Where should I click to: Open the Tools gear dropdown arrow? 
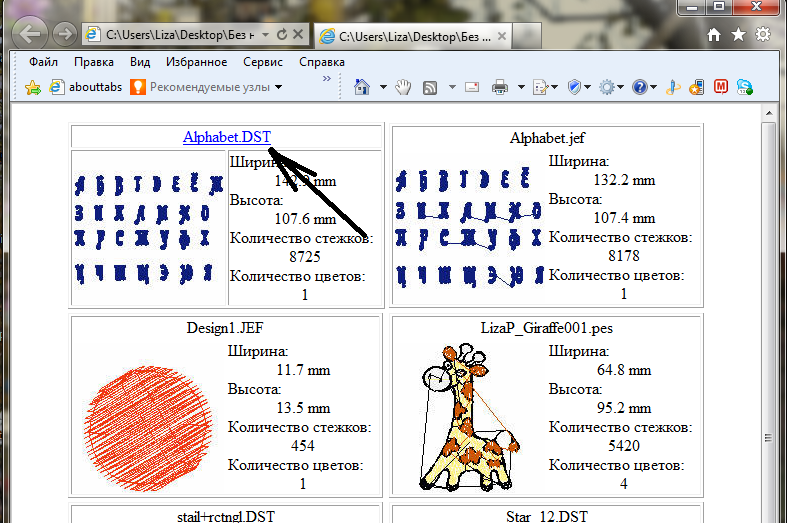coord(621,88)
